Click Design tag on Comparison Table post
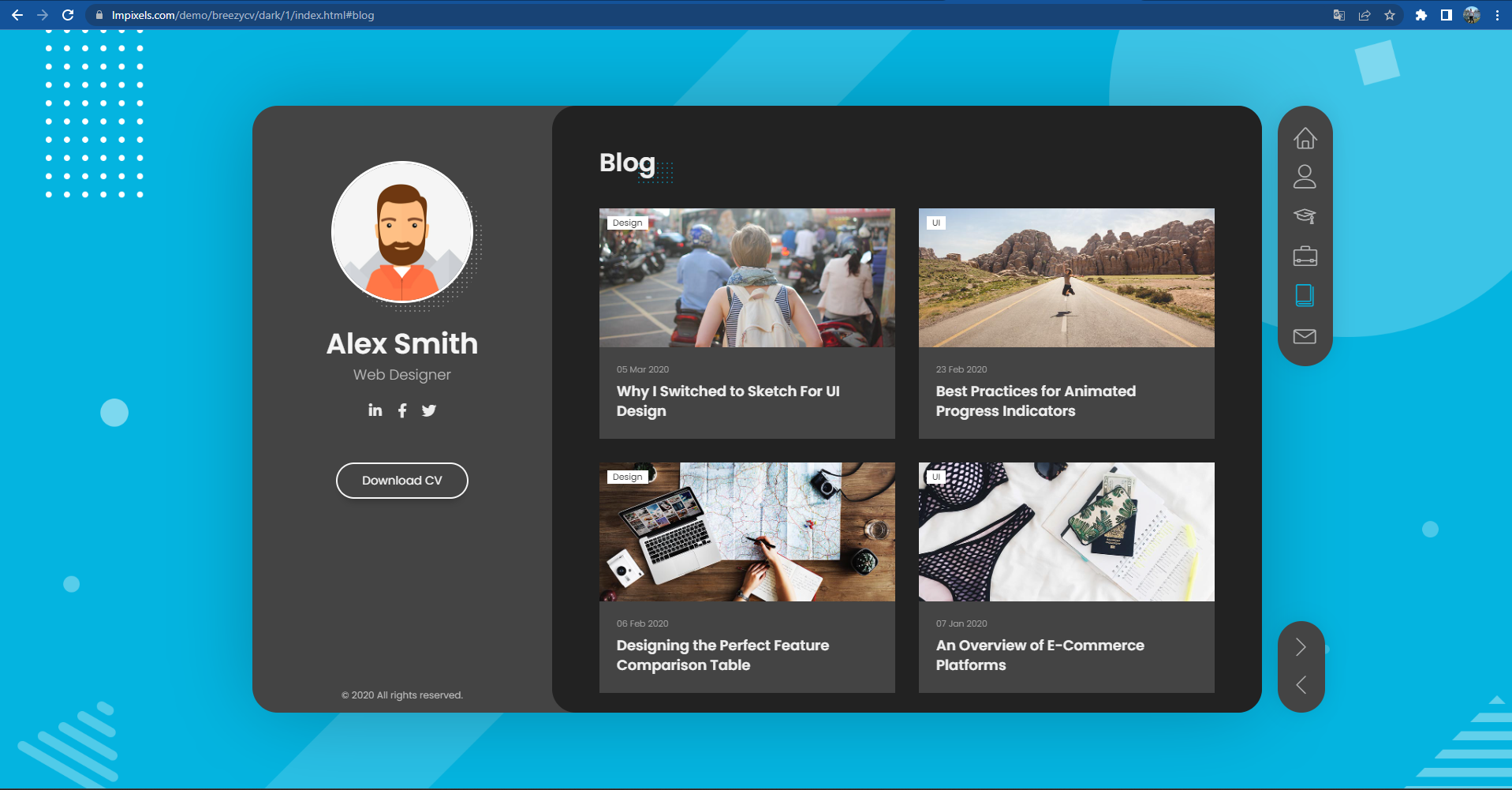This screenshot has height=790, width=1512. [x=628, y=477]
